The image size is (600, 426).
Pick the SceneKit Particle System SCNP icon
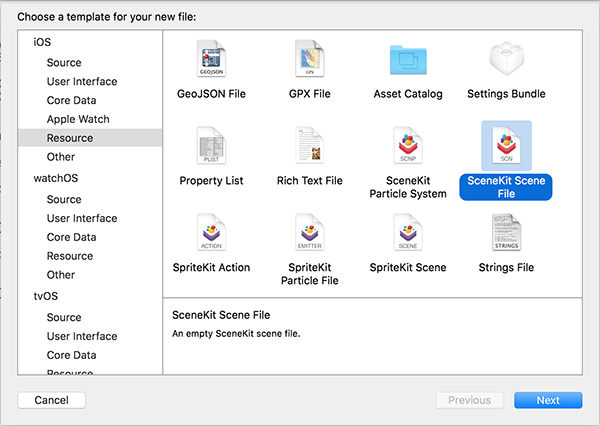pyautogui.click(x=408, y=145)
